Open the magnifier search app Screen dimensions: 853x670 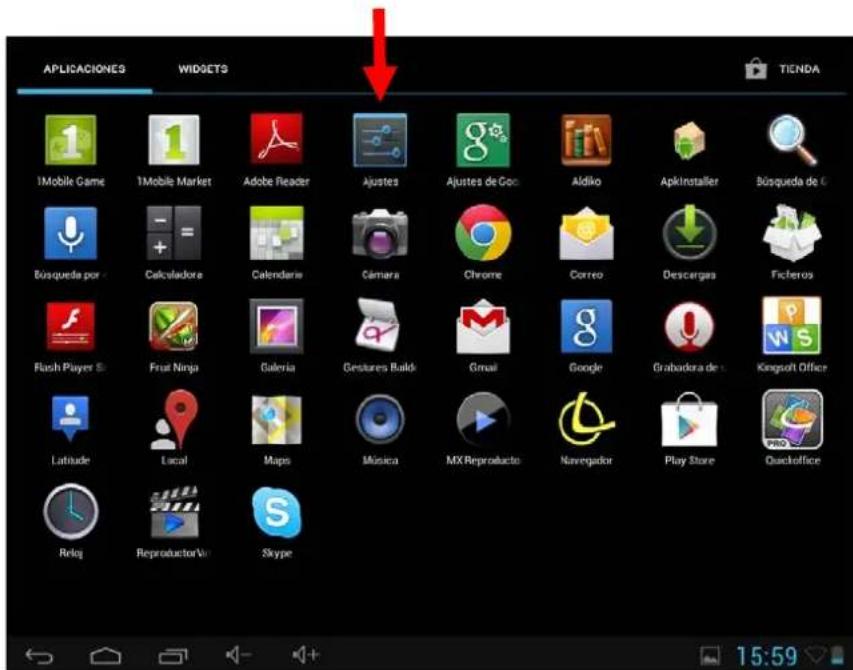point(793,140)
